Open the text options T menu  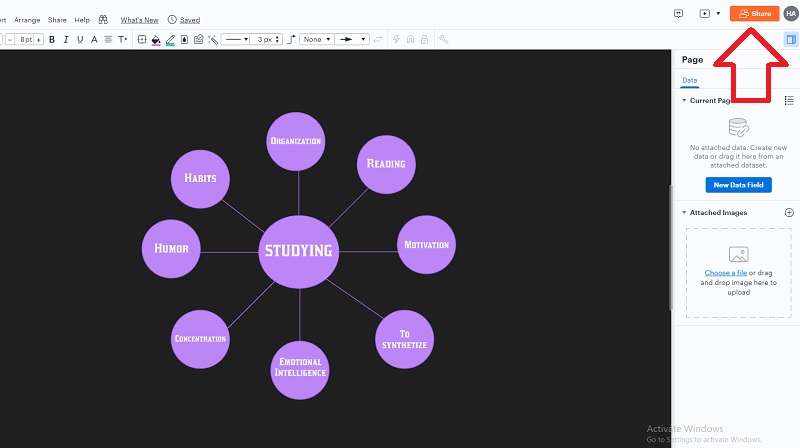pyautogui.click(x=122, y=39)
